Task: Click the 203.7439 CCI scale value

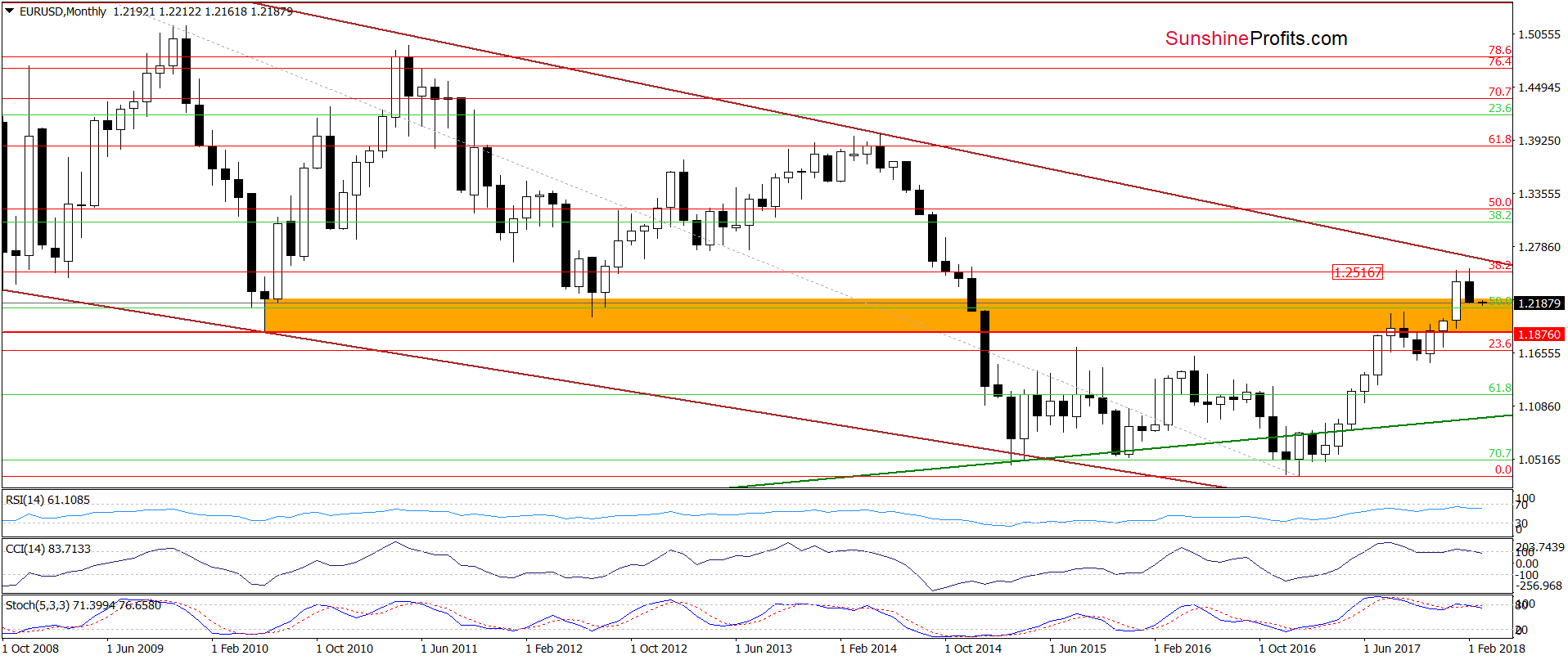Action: [1540, 547]
